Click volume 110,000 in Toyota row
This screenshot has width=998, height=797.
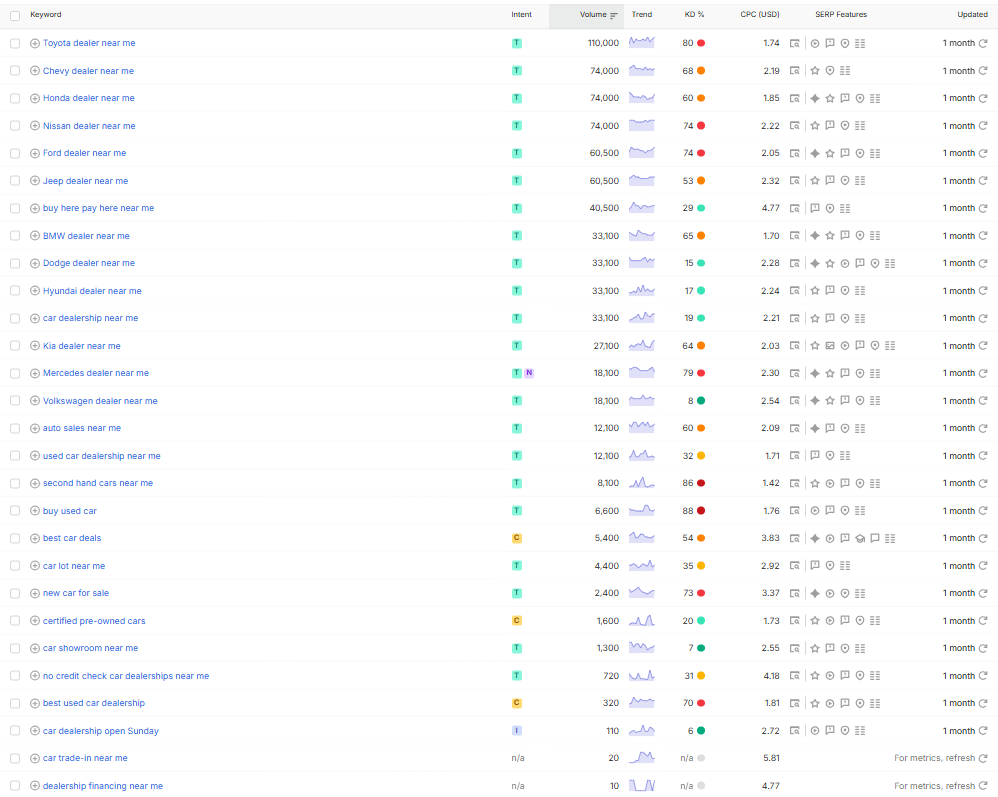click(x=603, y=43)
